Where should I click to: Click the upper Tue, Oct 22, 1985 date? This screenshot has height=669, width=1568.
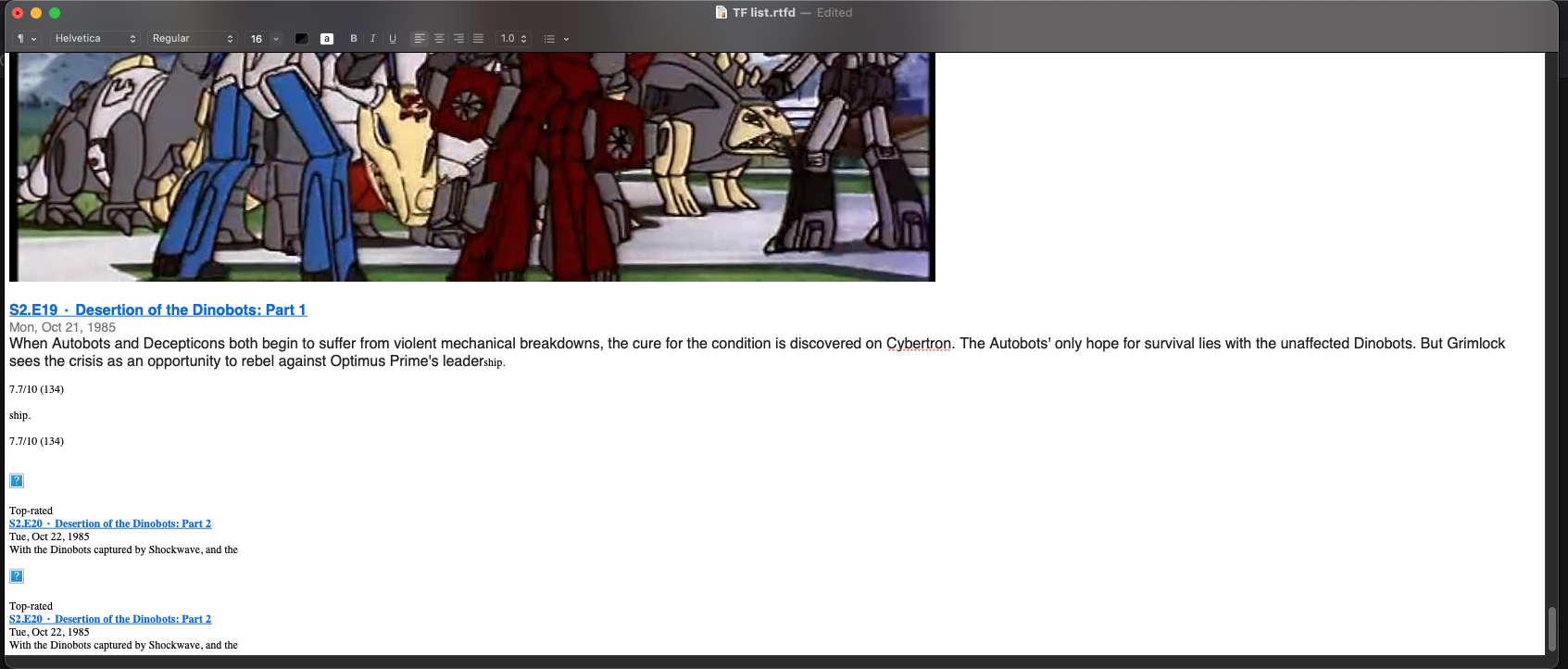(x=49, y=536)
